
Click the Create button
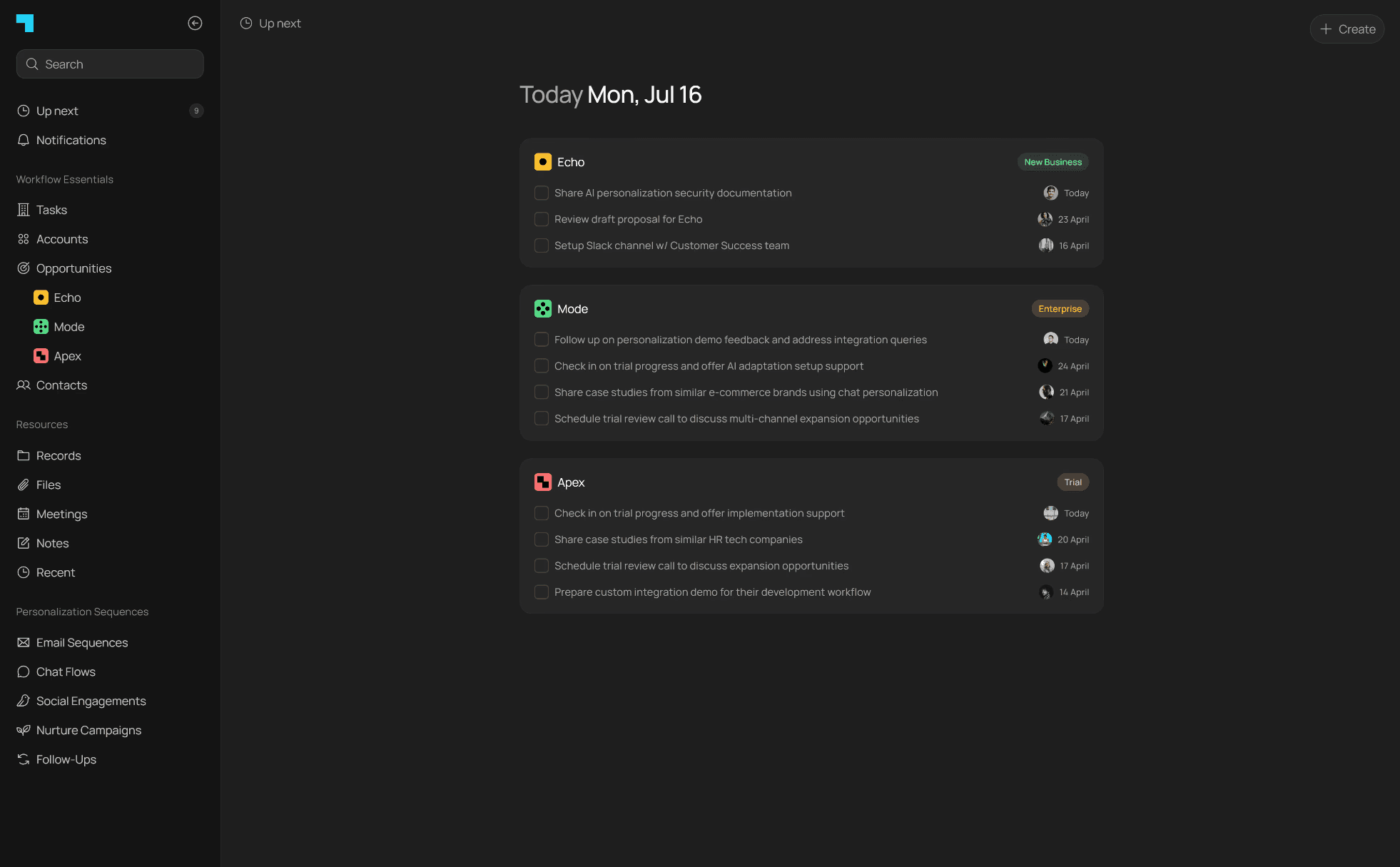pos(1347,29)
